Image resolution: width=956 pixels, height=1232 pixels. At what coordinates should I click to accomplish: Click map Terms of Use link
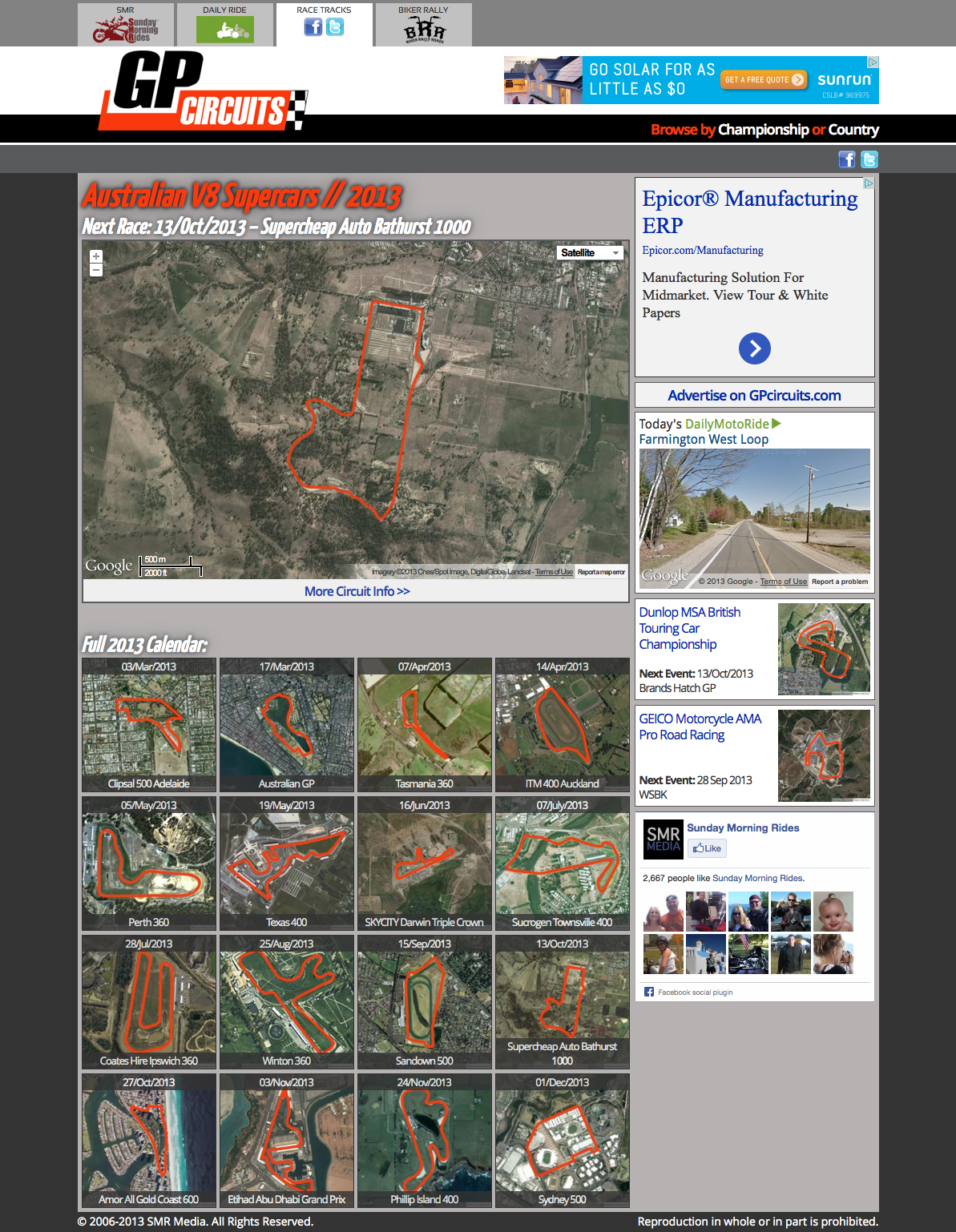pyautogui.click(x=554, y=572)
